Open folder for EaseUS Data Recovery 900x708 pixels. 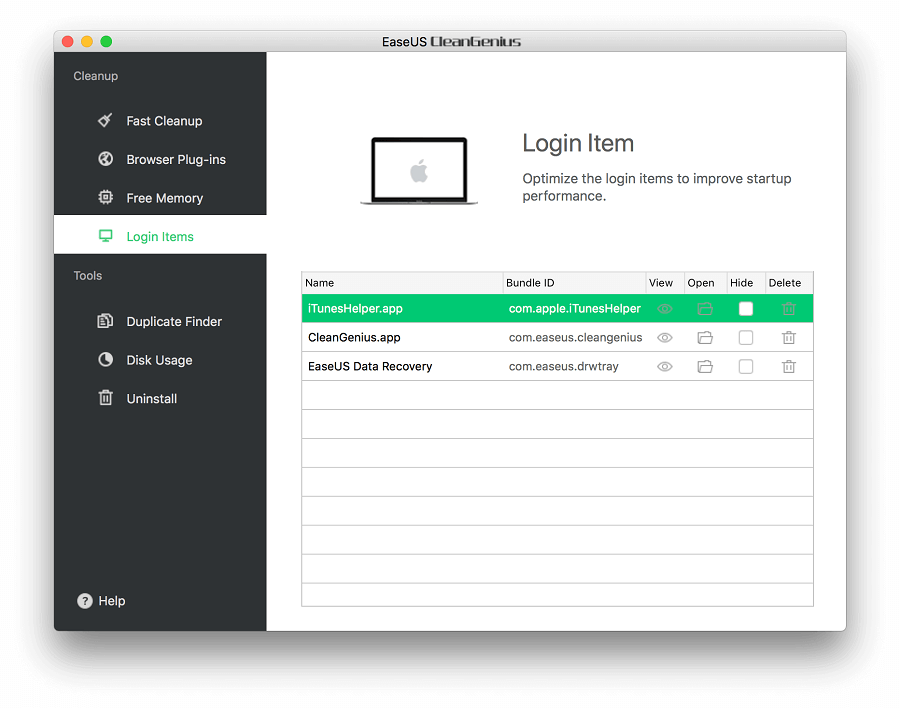point(705,367)
